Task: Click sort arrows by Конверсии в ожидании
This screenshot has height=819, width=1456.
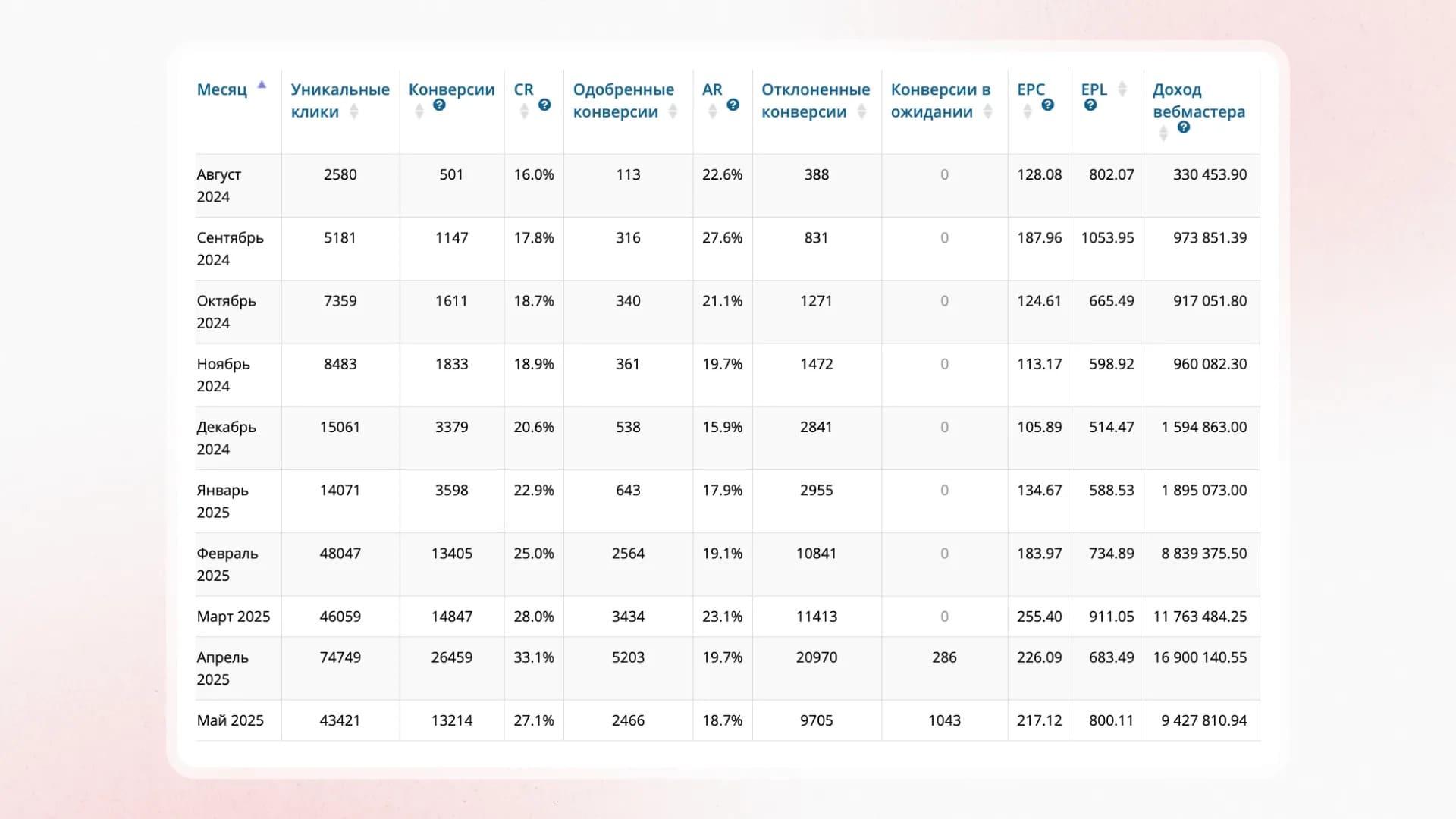Action: click(x=987, y=112)
